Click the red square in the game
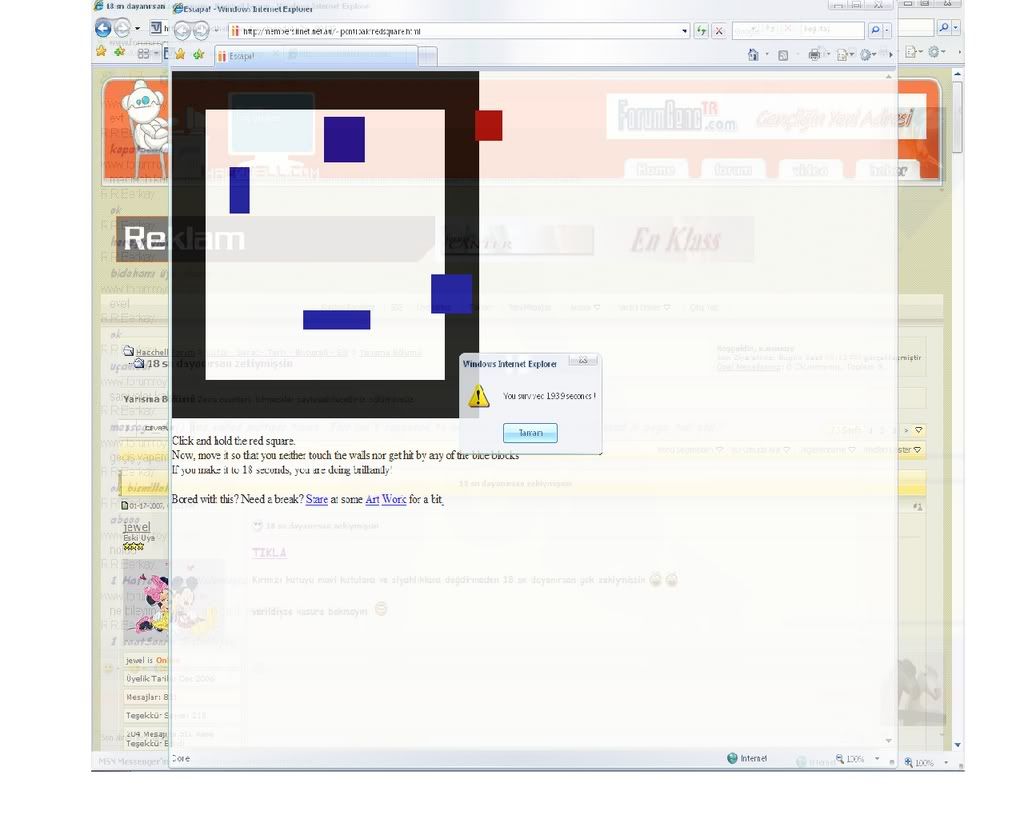The height and width of the screenshot is (819, 1024). pyautogui.click(x=489, y=125)
